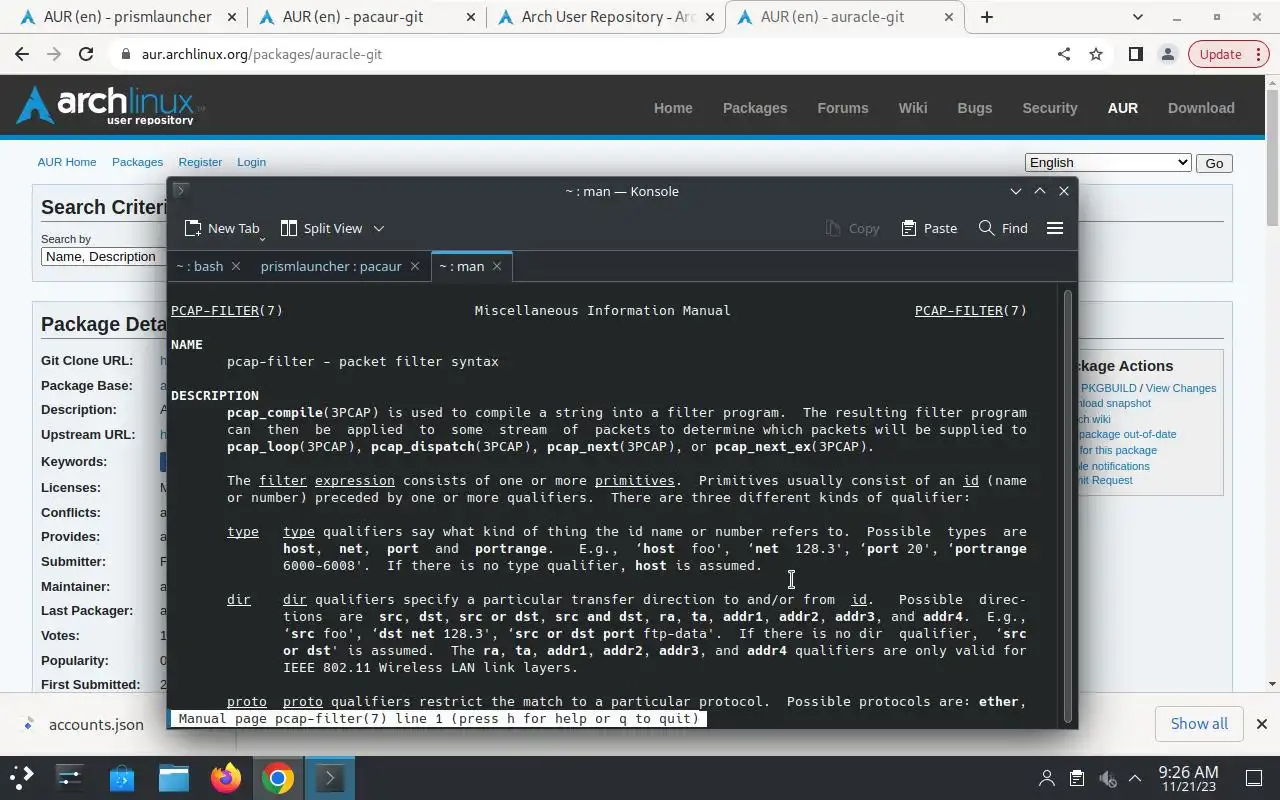Screen dimensions: 1280x800
Task: Open Forums in Arch navigation
Action: [843, 108]
